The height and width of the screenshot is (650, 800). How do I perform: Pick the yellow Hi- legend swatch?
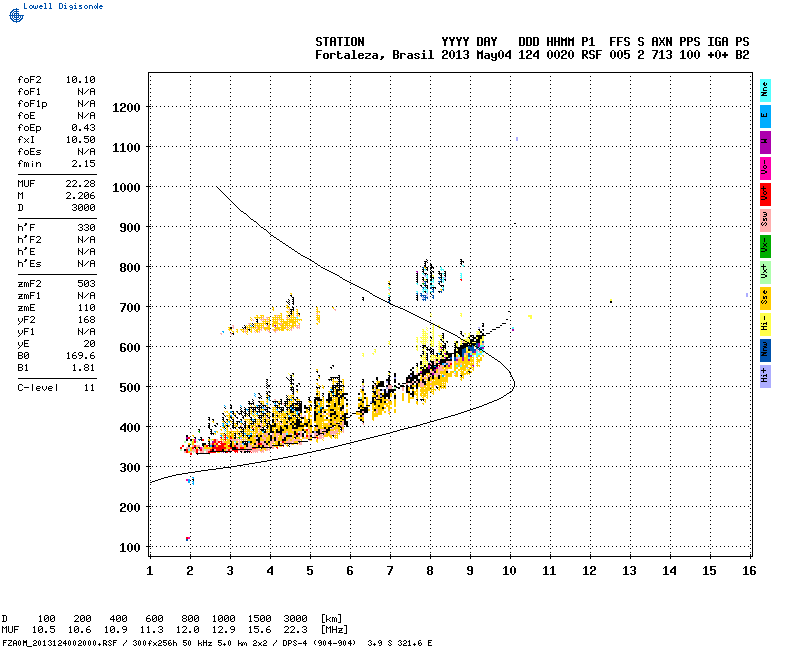pos(765,324)
